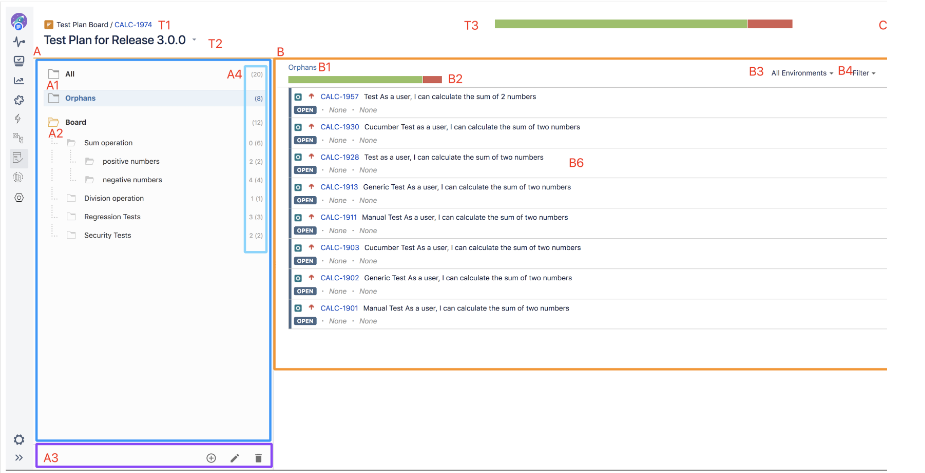Select the Security Tests folder
Viewport: 925px width, 473px height.
107,235
